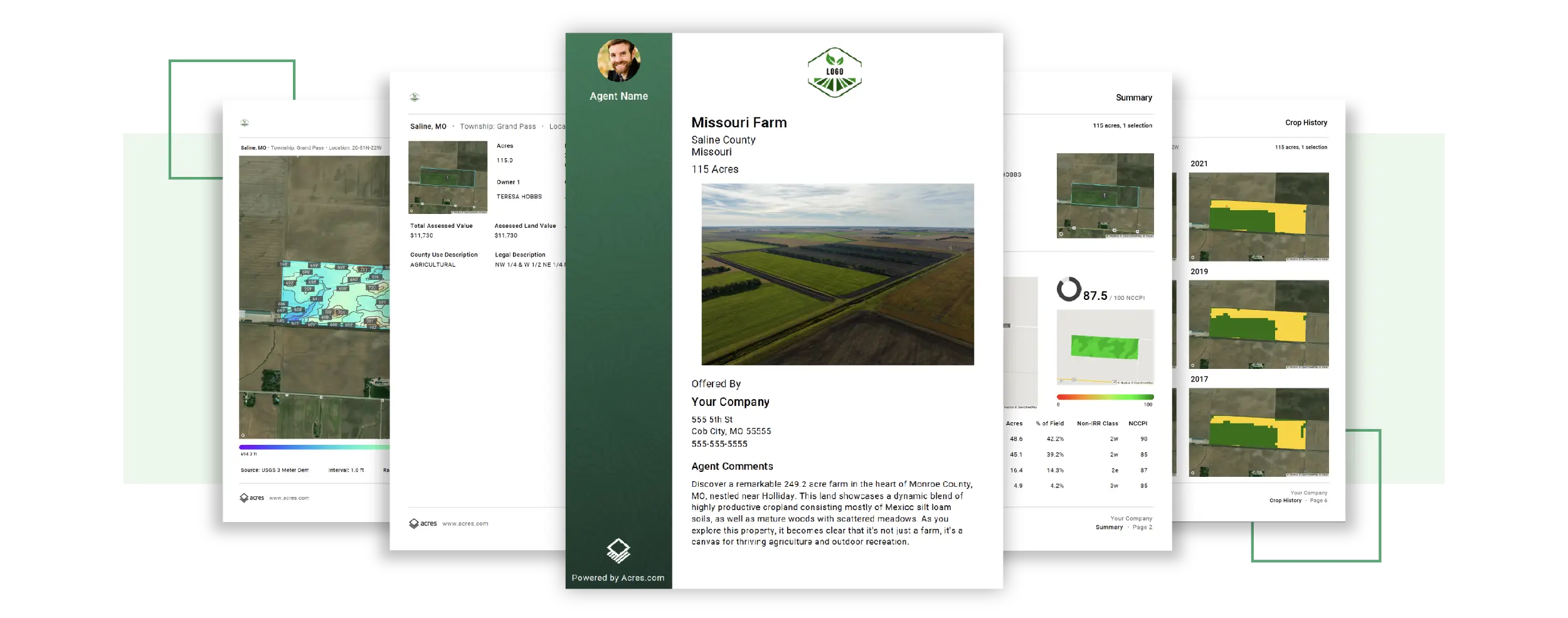Click the "555 5th St" address line

tap(712, 420)
